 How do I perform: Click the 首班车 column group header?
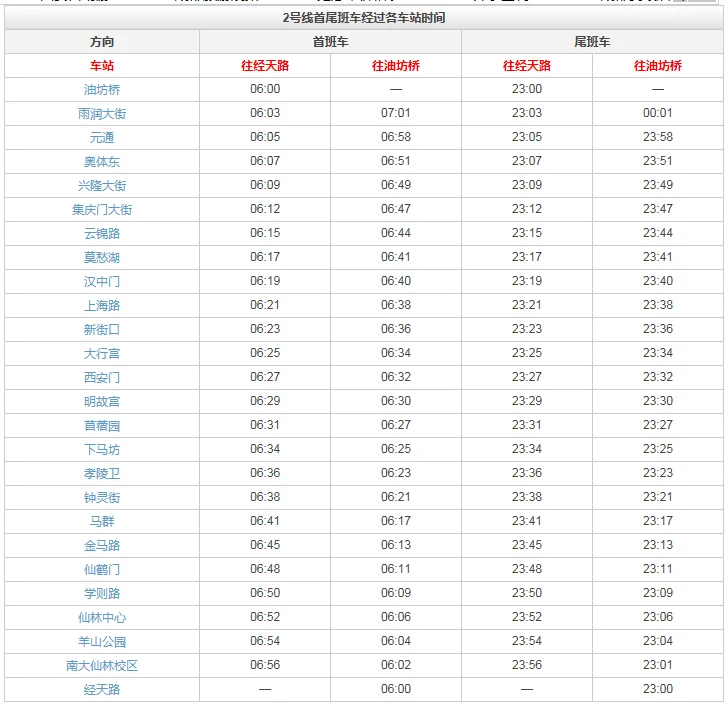click(330, 42)
